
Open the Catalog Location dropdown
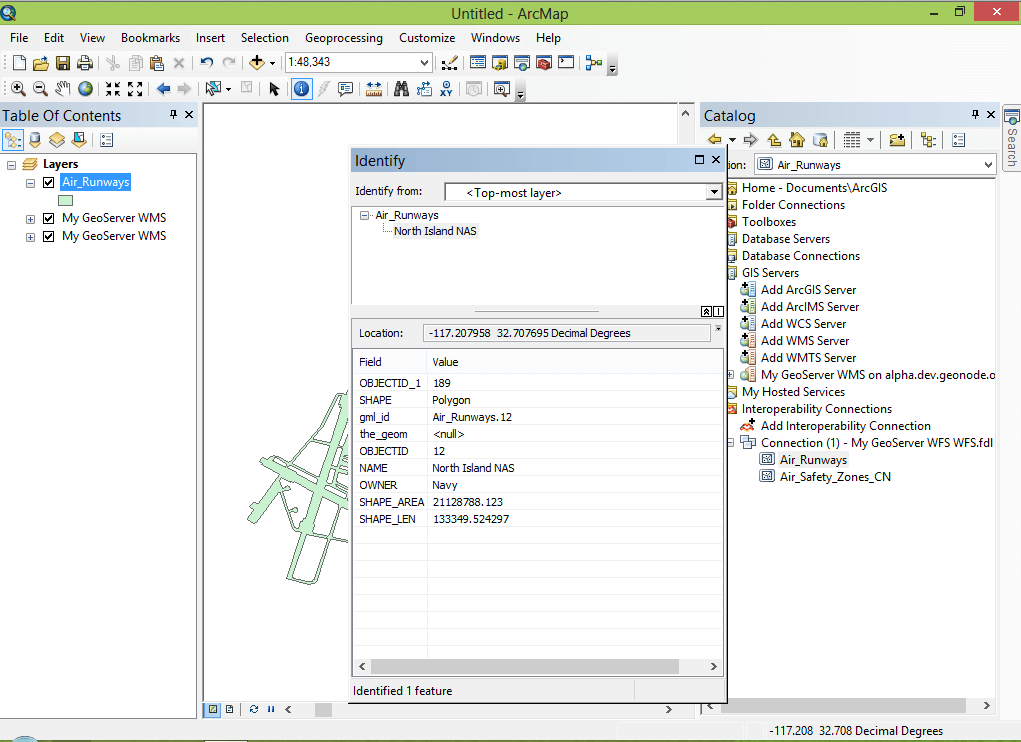(x=988, y=165)
